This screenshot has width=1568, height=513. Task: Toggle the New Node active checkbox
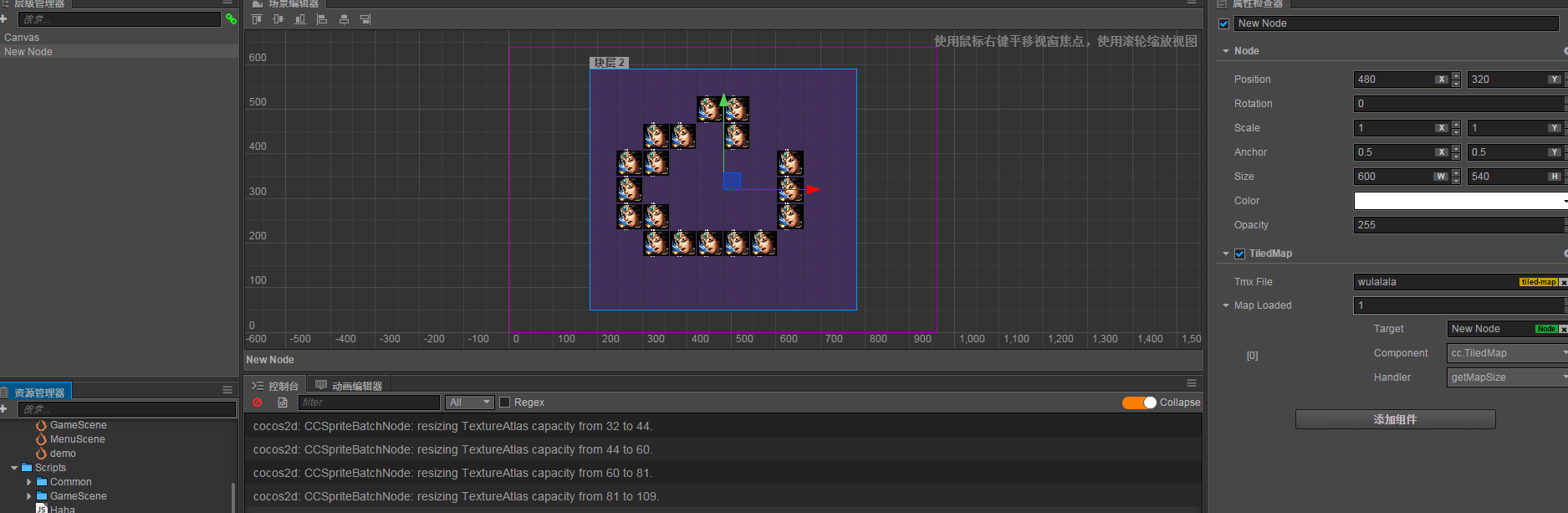click(x=1223, y=23)
